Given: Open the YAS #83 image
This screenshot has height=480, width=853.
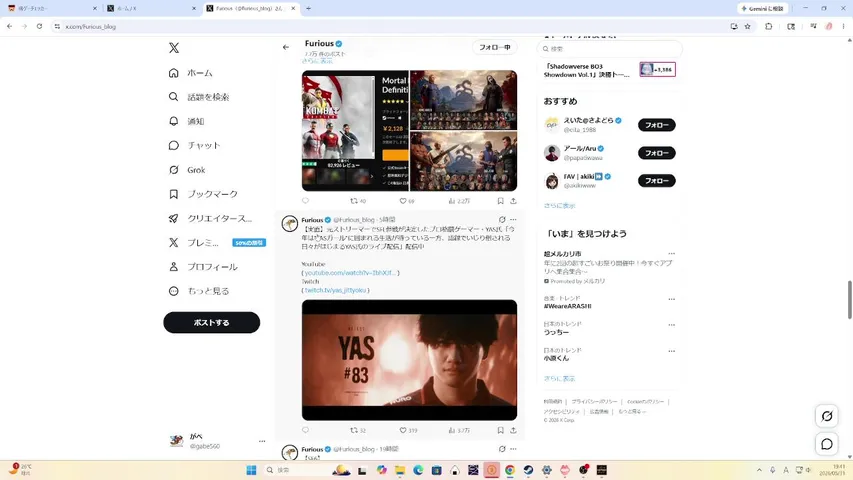Looking at the screenshot, I should tap(410, 360).
